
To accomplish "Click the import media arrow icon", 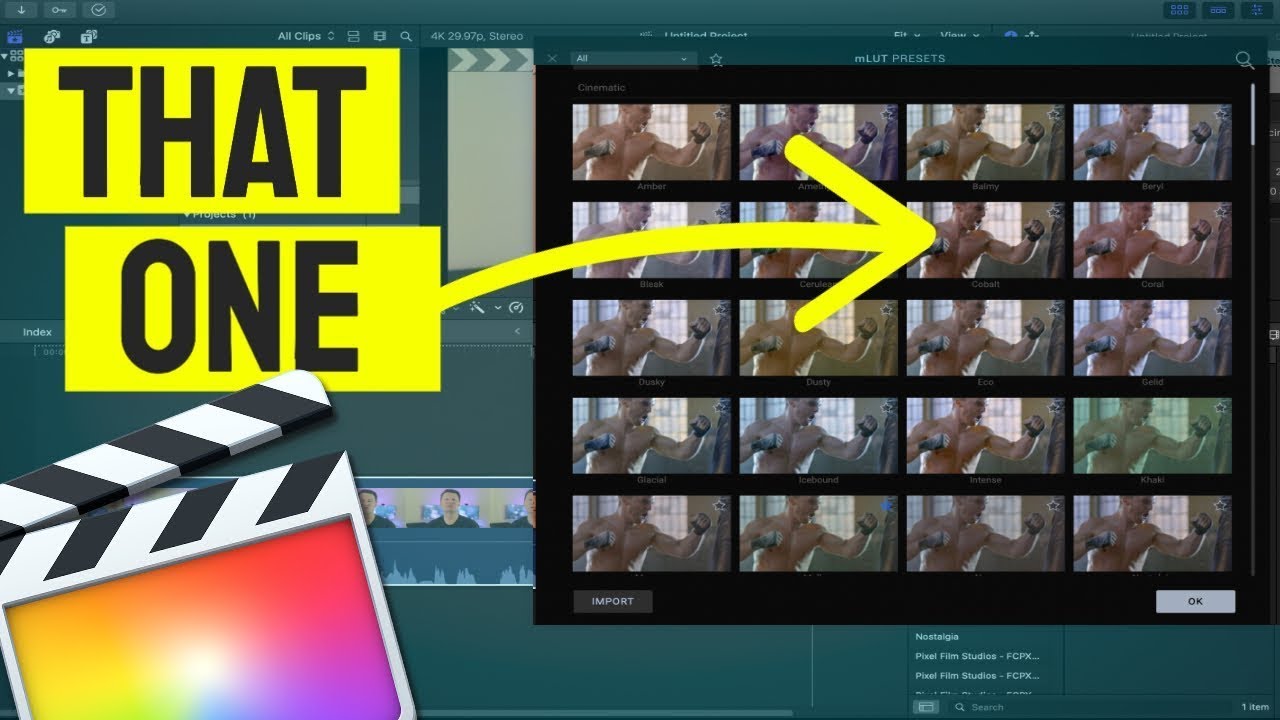I will point(21,10).
